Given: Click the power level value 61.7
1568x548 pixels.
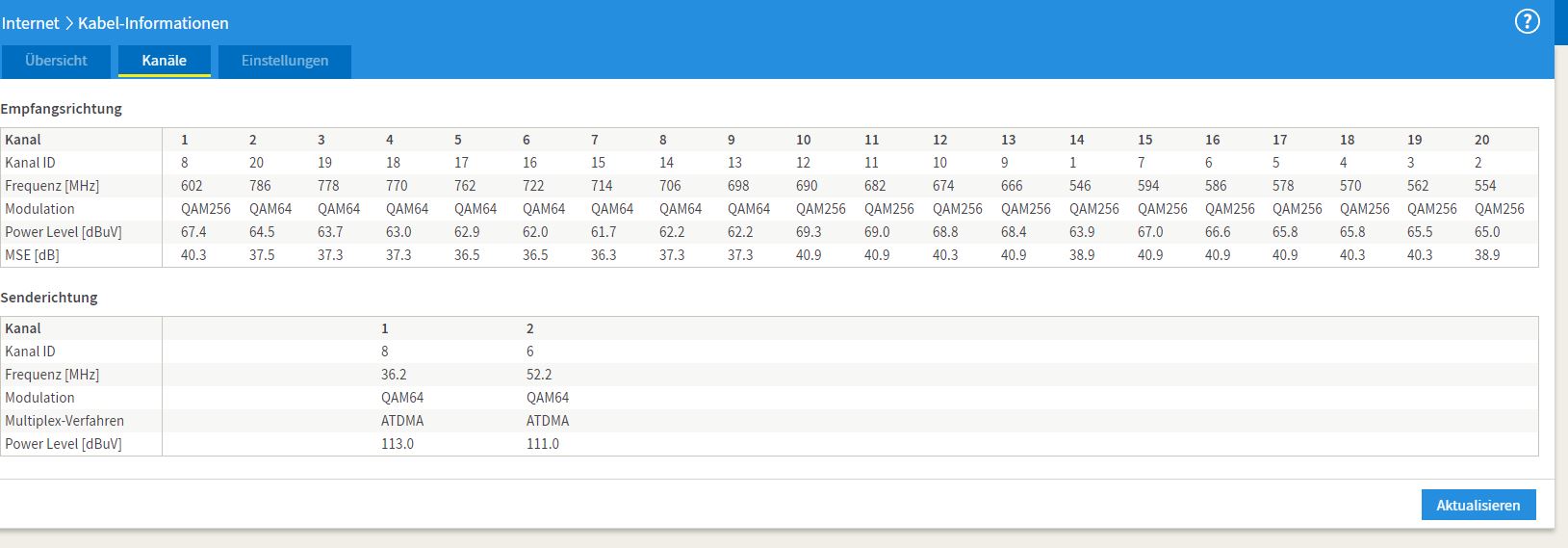Looking at the screenshot, I should [x=604, y=232].
